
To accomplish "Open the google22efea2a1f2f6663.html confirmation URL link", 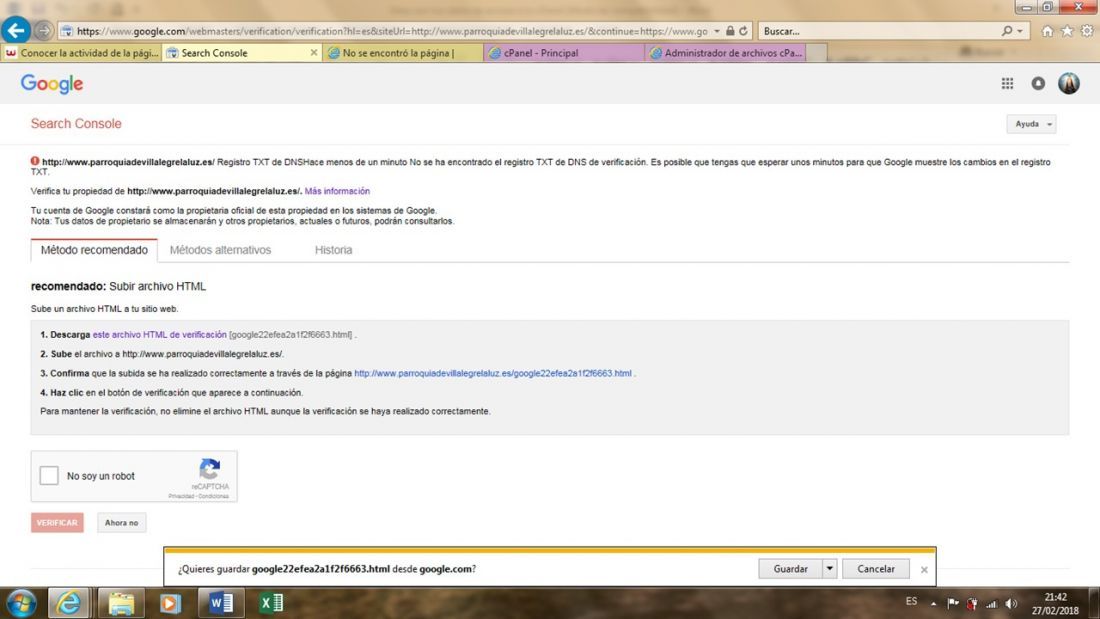I will click(x=492, y=373).
